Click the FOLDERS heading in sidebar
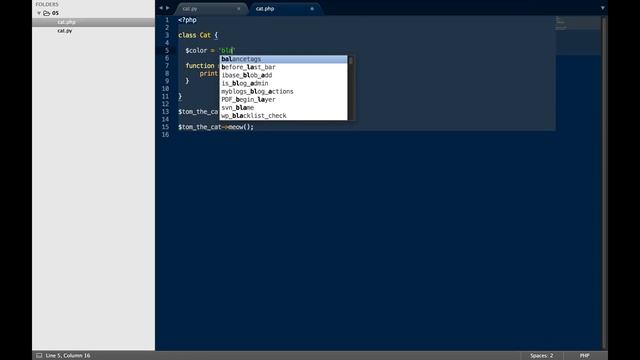Image resolution: width=640 pixels, height=360 pixels. (47, 4)
